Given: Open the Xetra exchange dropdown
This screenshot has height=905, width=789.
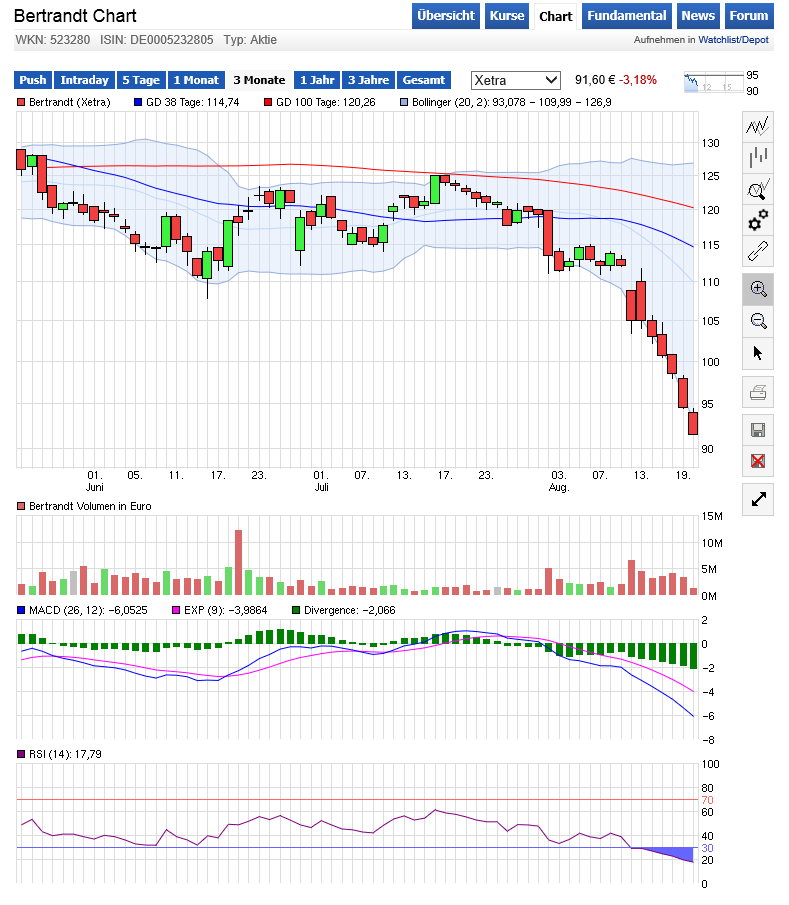Looking at the screenshot, I should pyautogui.click(x=515, y=80).
